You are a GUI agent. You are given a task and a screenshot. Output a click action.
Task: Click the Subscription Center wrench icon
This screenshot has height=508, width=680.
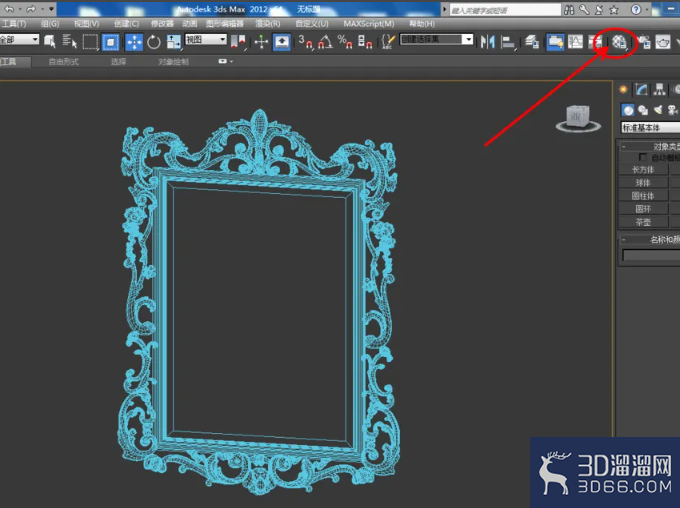tap(584, 10)
